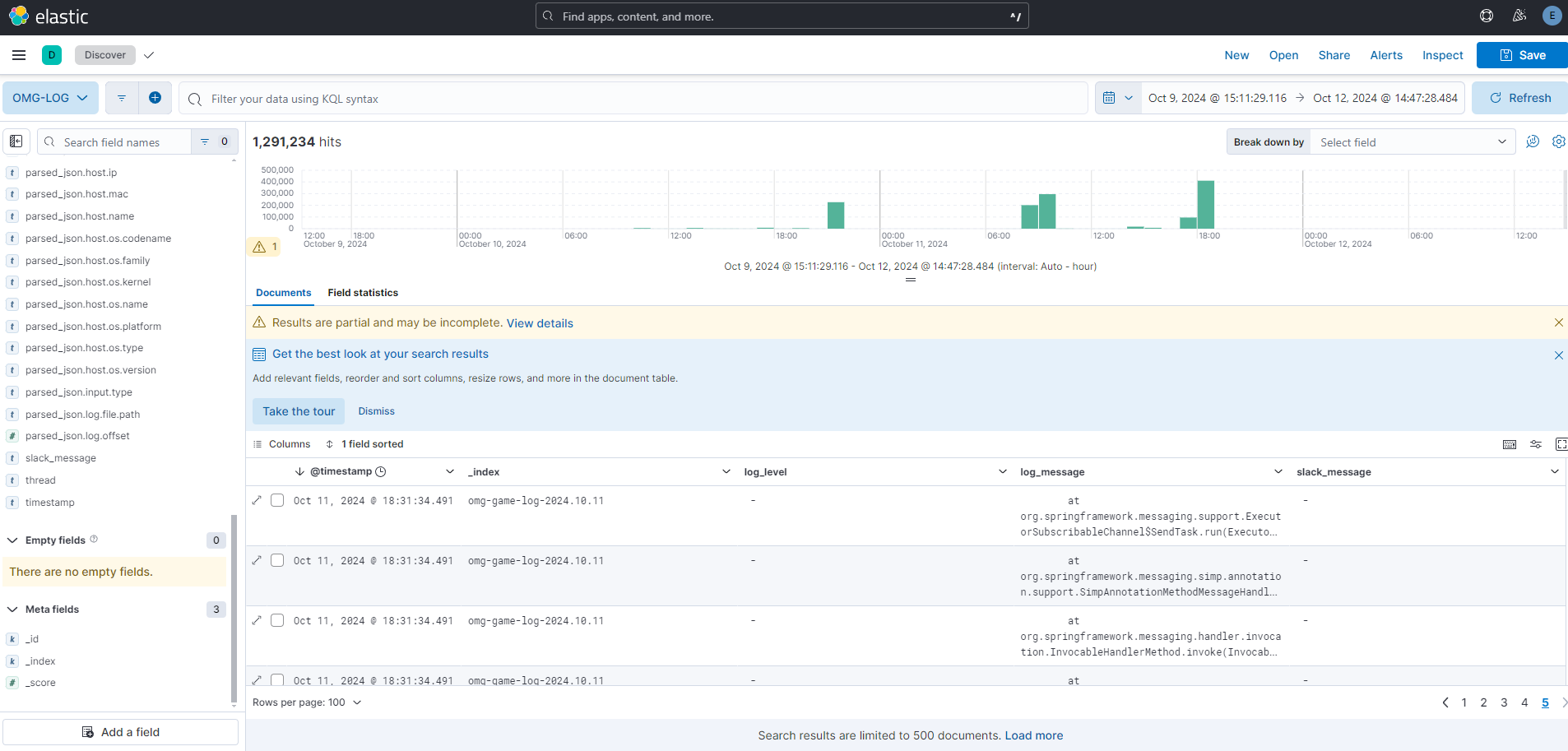Open the calendar quick date menu

tap(1117, 98)
